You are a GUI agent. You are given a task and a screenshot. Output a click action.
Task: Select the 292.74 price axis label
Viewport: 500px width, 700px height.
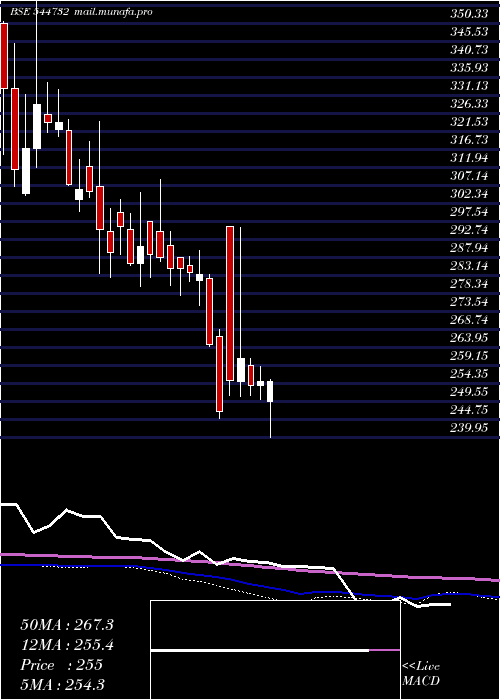[x=469, y=230]
